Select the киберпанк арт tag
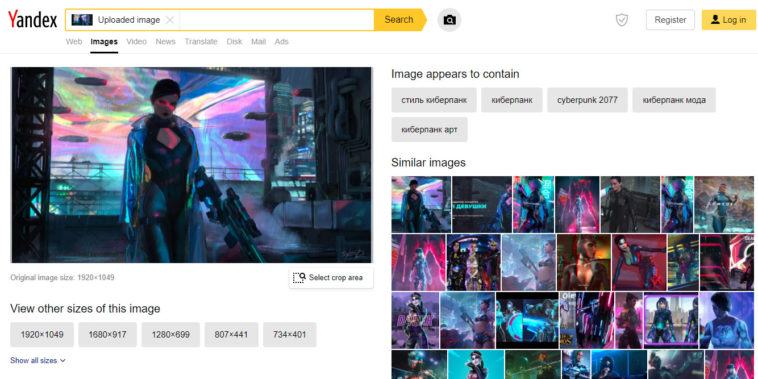 pos(429,130)
